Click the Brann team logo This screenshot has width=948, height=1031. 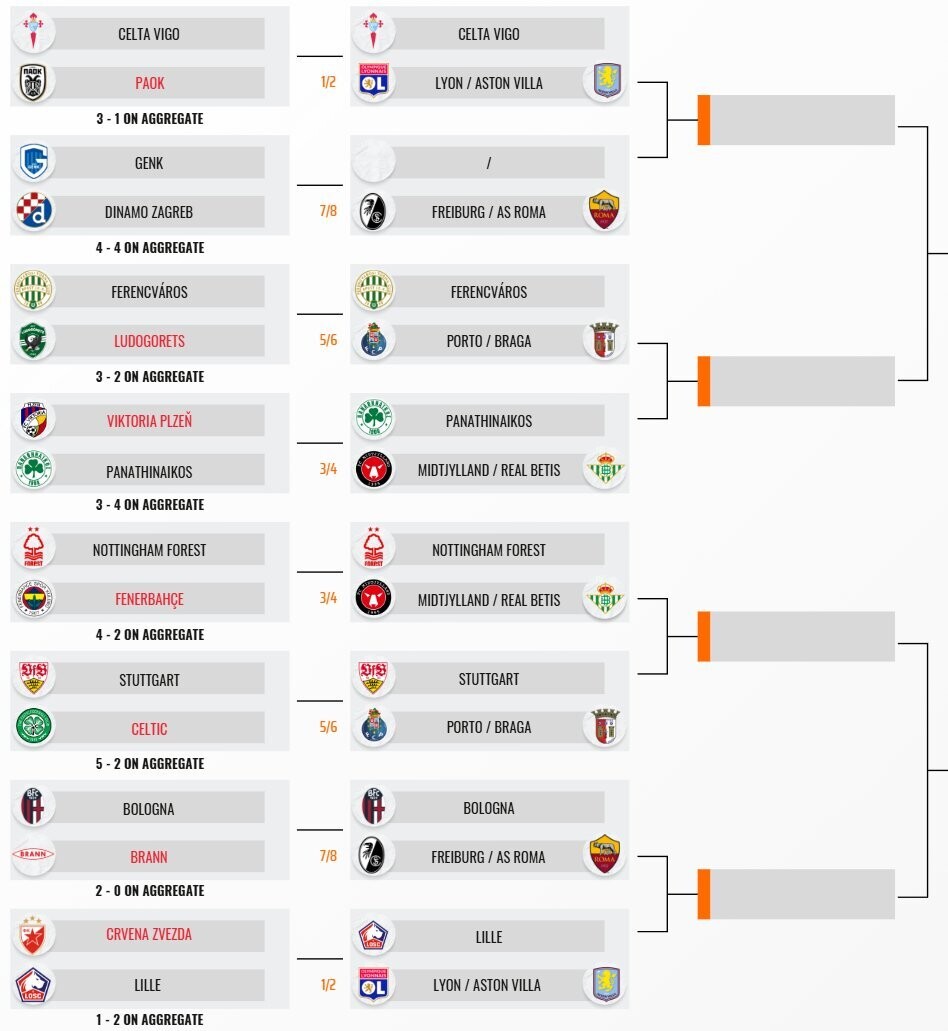(34, 857)
